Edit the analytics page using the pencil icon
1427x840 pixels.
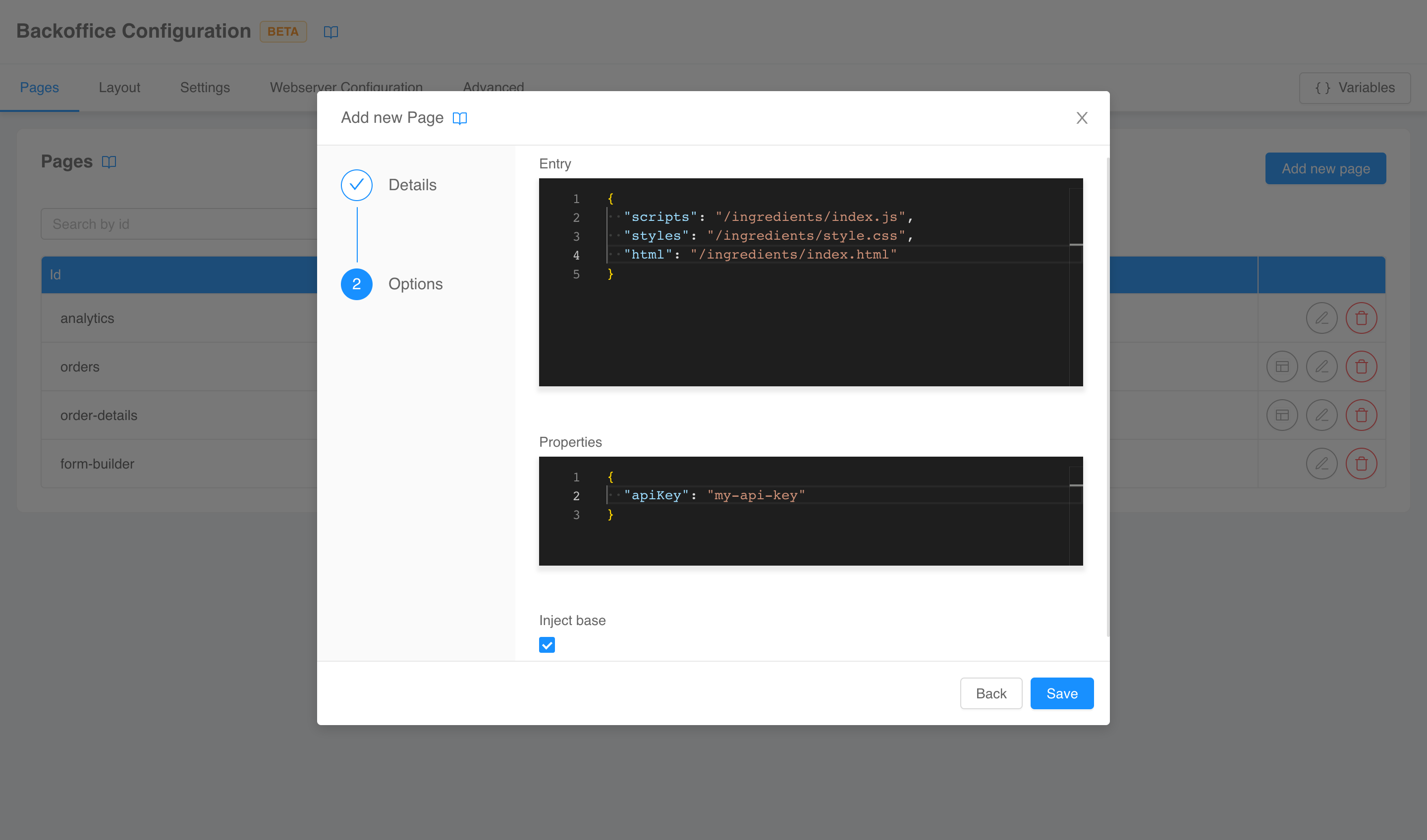pos(1321,317)
